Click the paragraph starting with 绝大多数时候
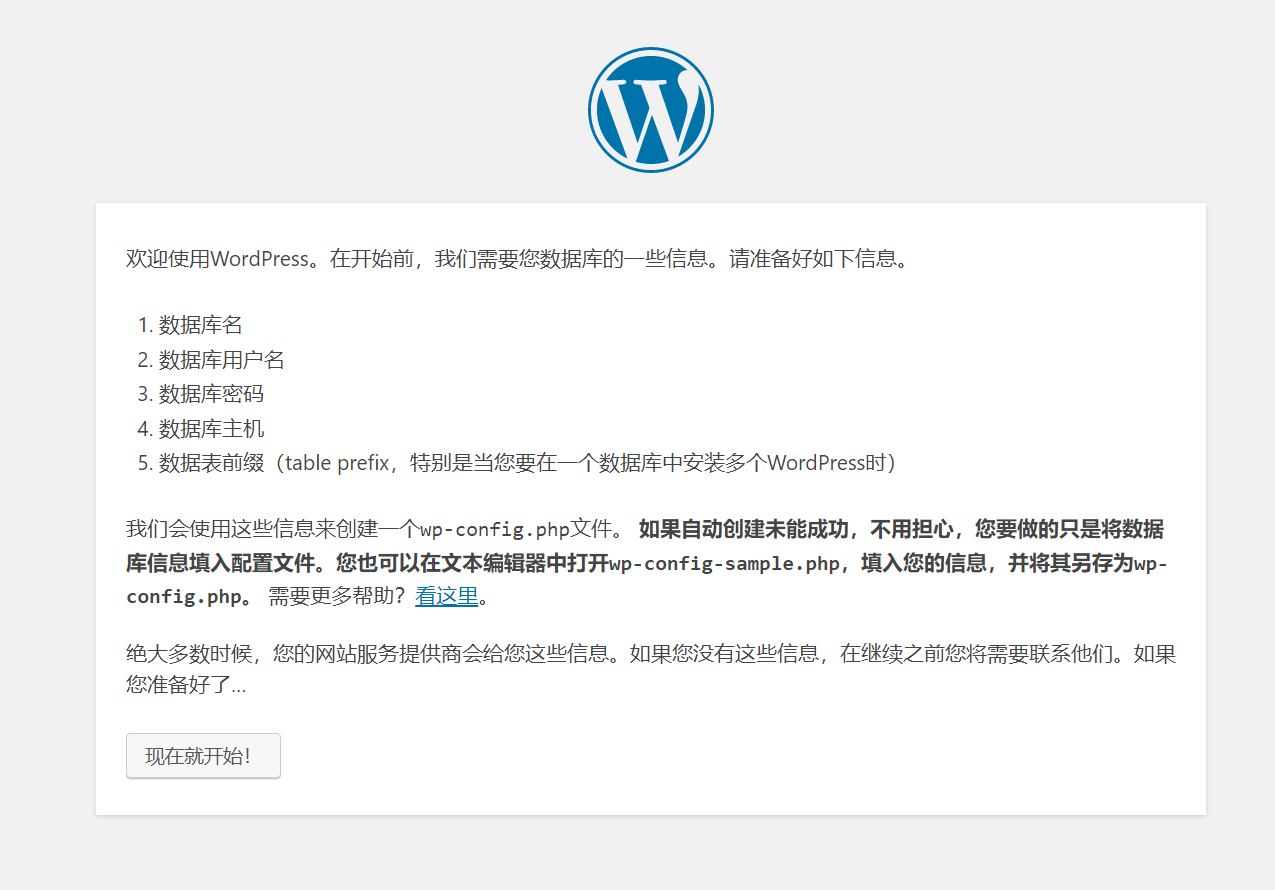 point(651,670)
